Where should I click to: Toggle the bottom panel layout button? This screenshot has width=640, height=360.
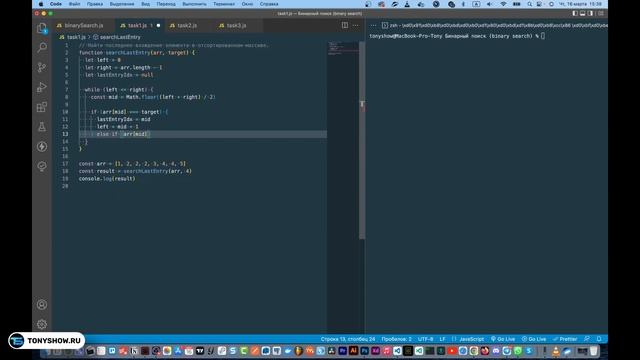(x=582, y=13)
